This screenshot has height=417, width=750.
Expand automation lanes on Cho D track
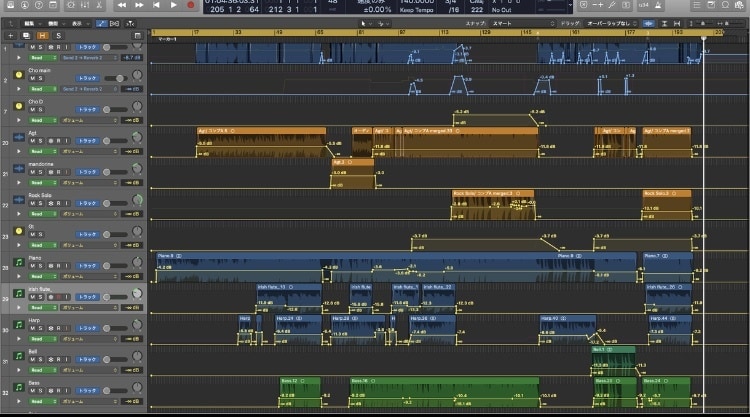19,120
